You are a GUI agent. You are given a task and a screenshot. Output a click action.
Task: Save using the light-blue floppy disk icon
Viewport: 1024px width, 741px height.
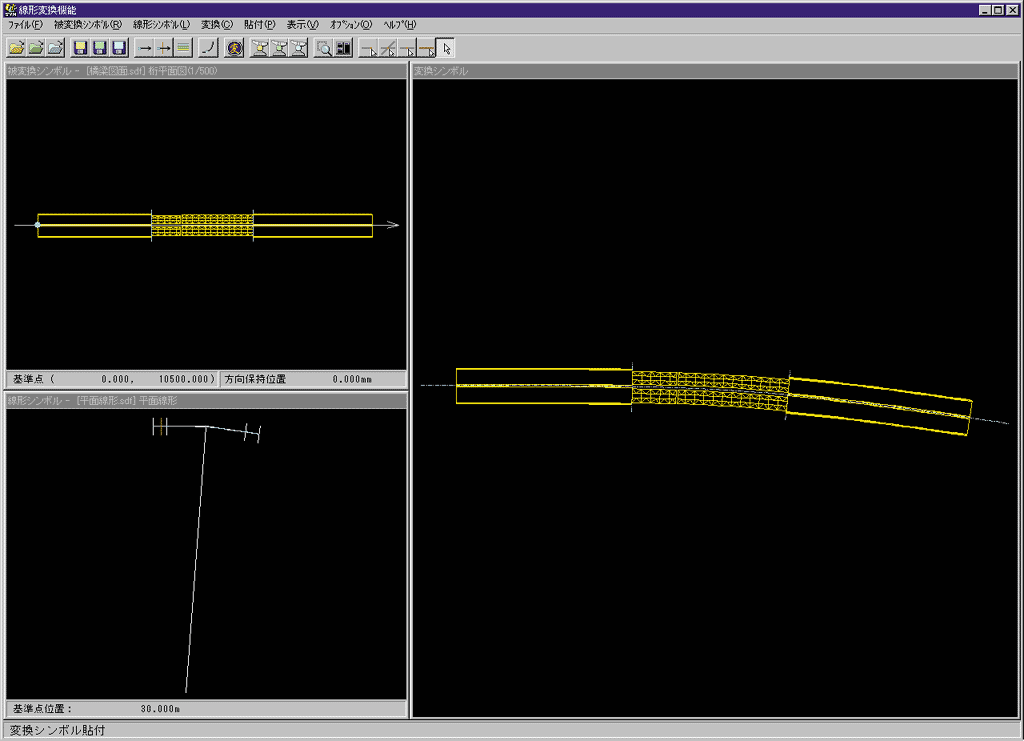coord(119,48)
